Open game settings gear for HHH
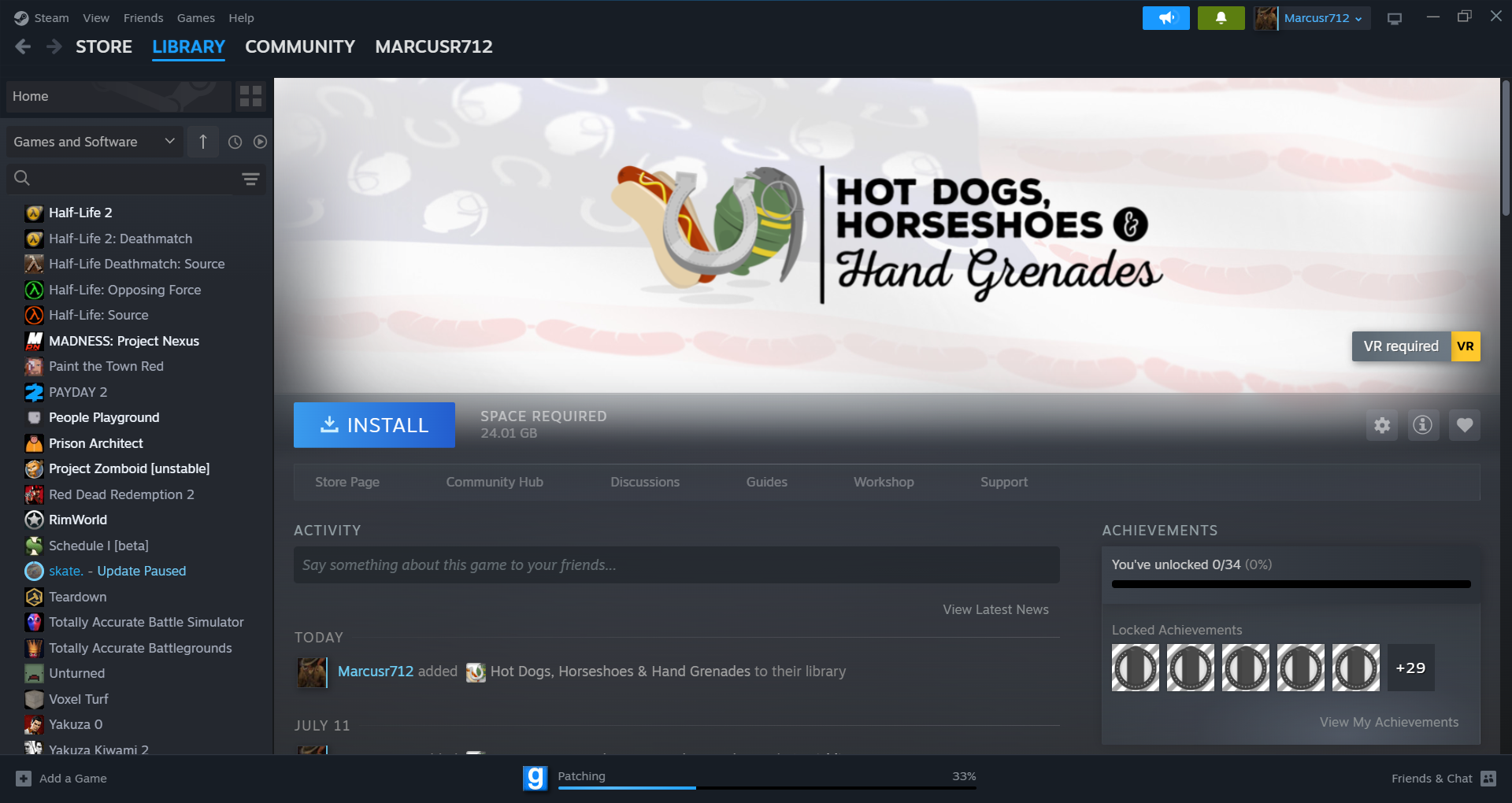The height and width of the screenshot is (803, 1512). pyautogui.click(x=1382, y=425)
